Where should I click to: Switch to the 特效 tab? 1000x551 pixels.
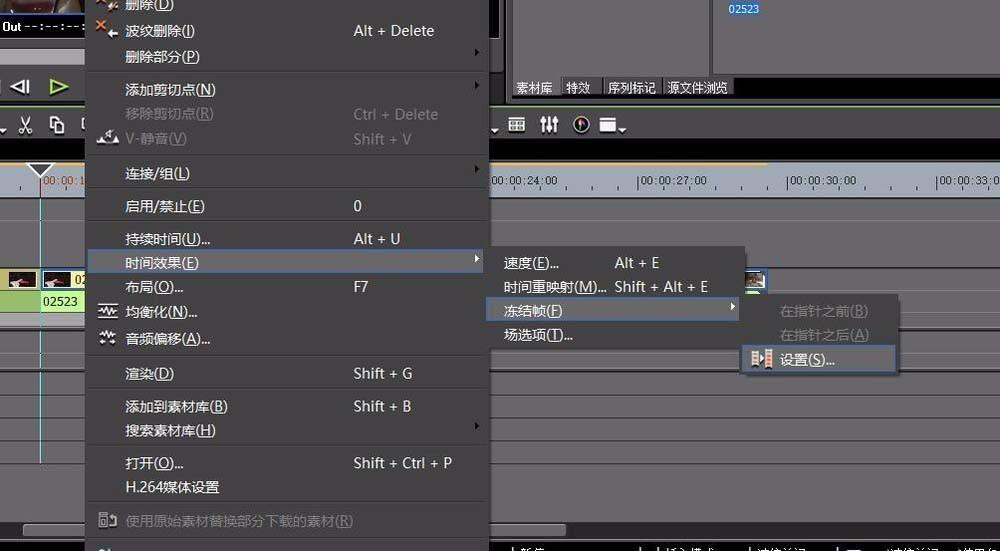578,87
